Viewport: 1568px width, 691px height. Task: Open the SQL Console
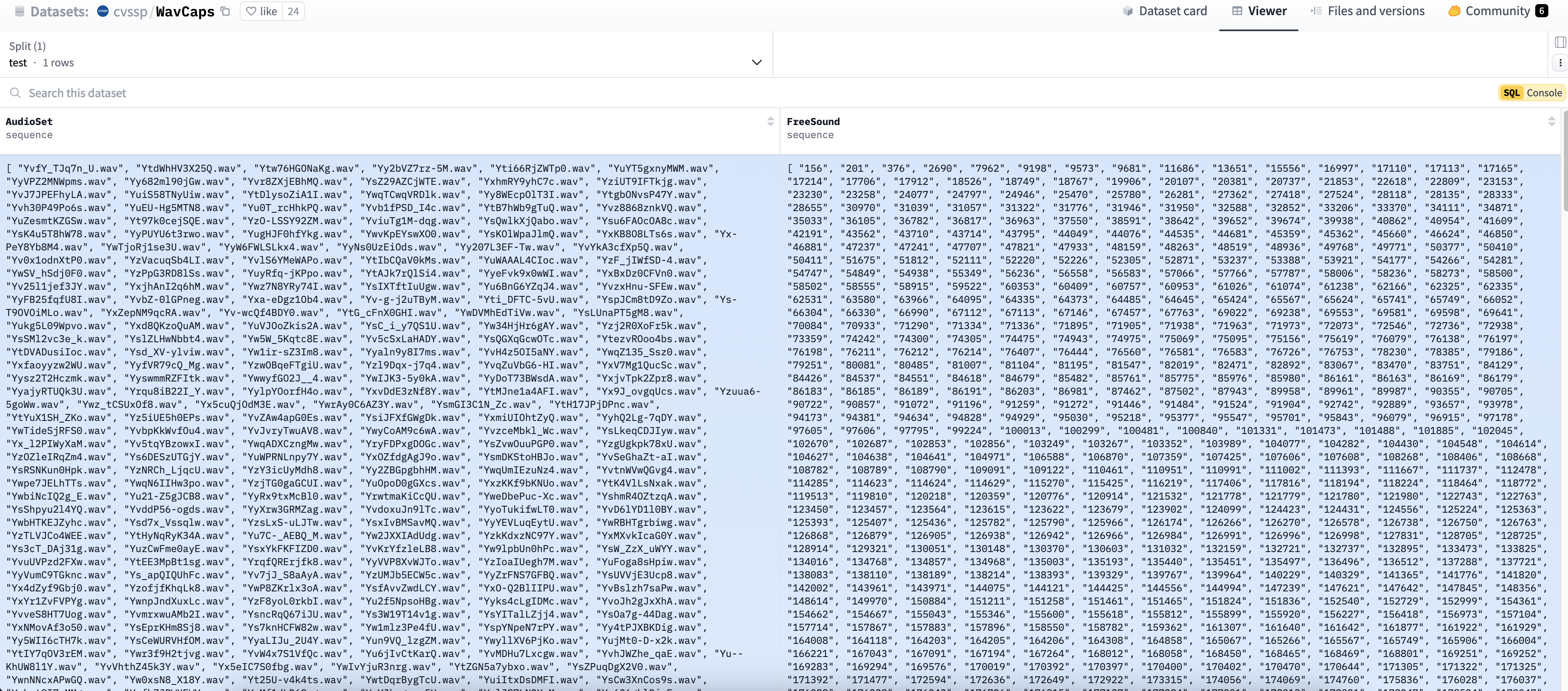(1532, 93)
